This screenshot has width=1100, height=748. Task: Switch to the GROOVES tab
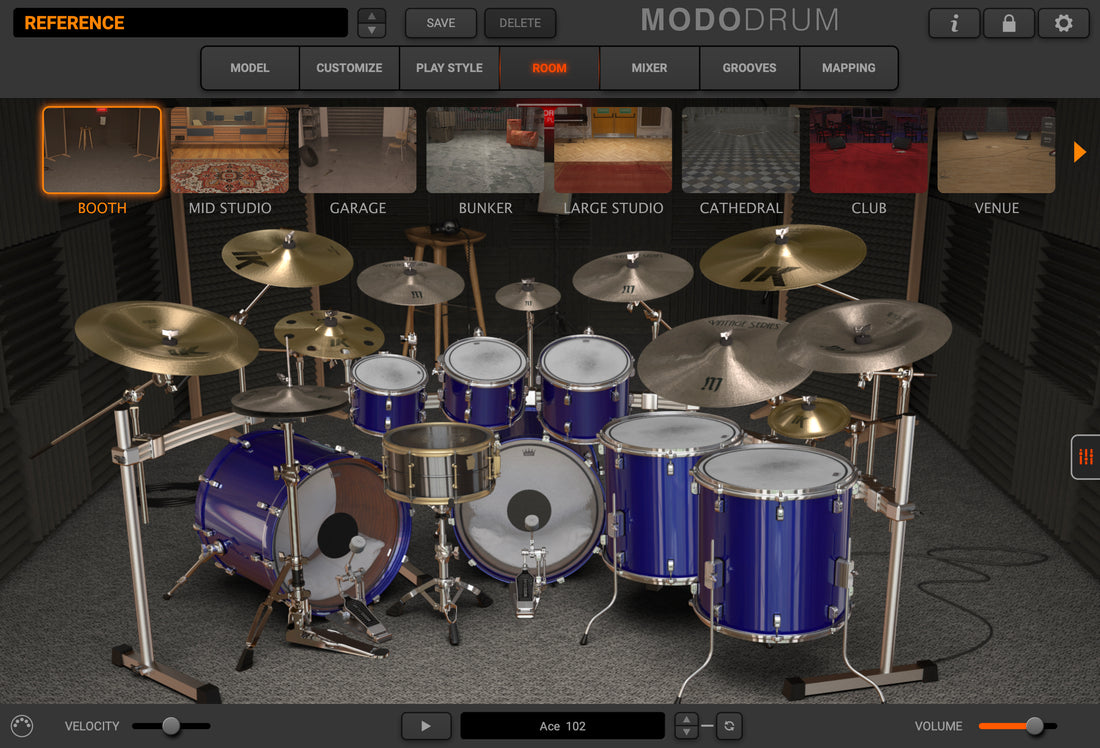pos(749,68)
